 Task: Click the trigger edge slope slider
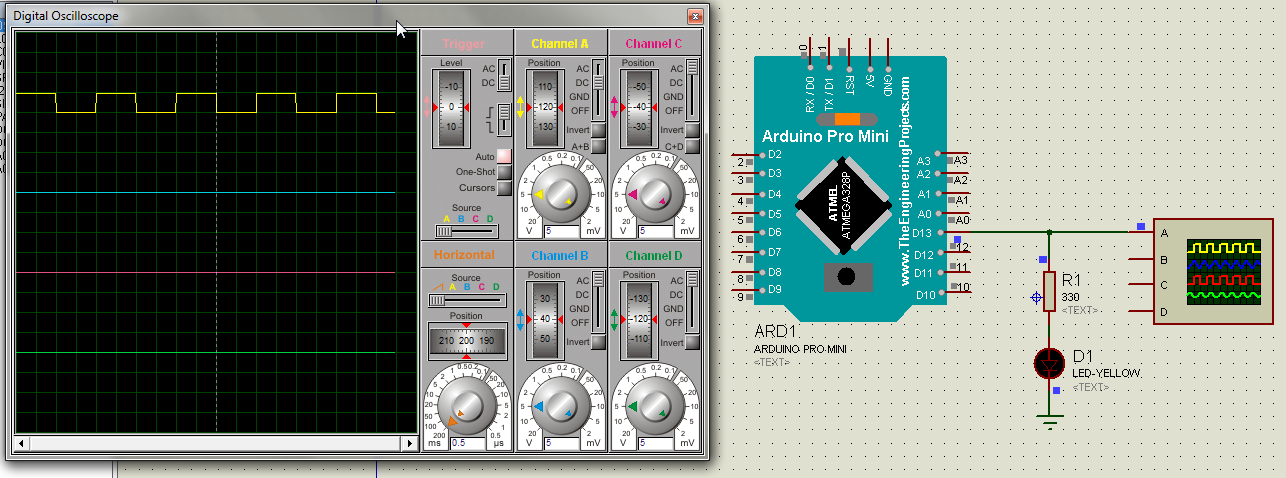pos(504,120)
